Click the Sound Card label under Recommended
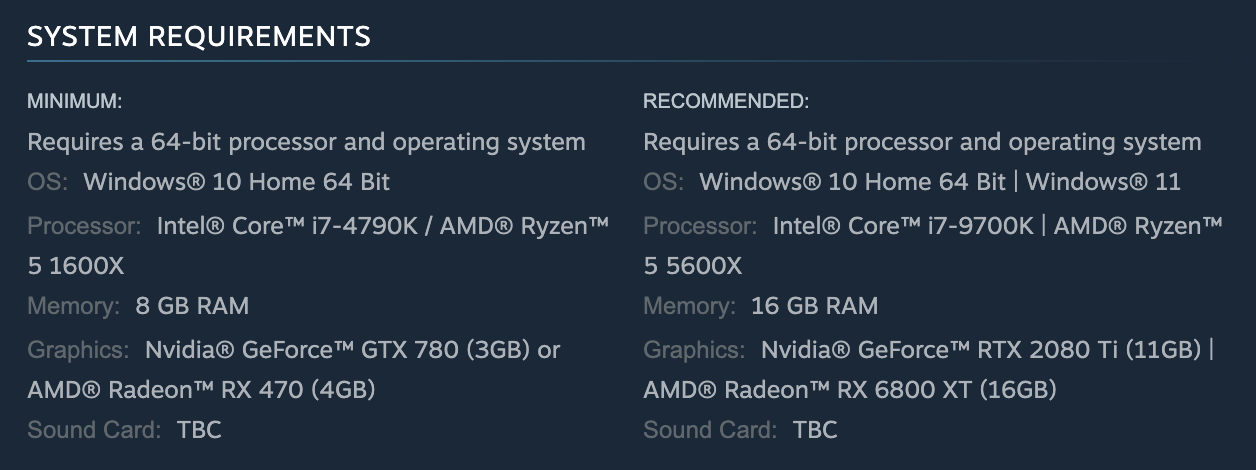The image size is (1256, 470). click(x=710, y=430)
